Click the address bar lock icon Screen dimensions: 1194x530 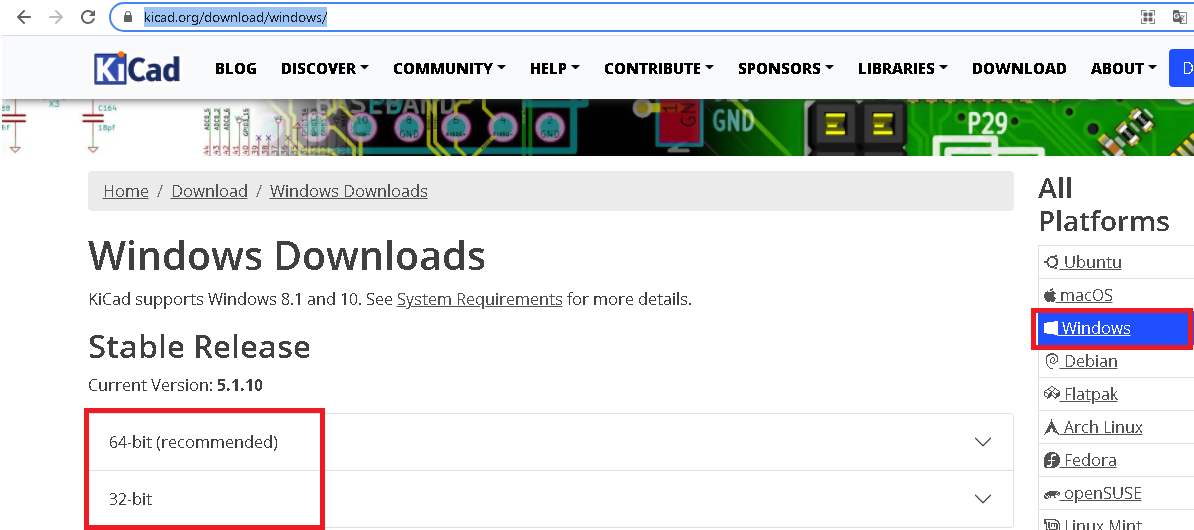pos(129,17)
